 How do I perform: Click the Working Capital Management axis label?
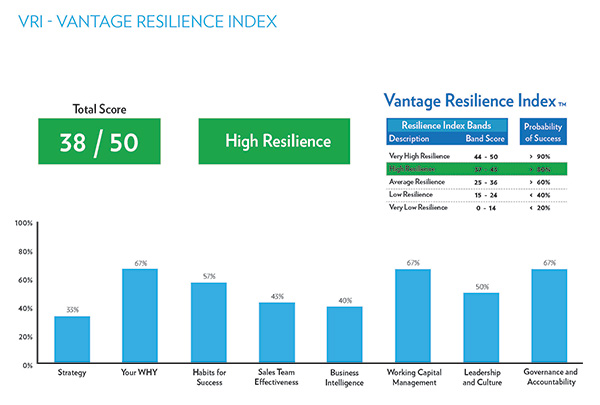(414, 377)
